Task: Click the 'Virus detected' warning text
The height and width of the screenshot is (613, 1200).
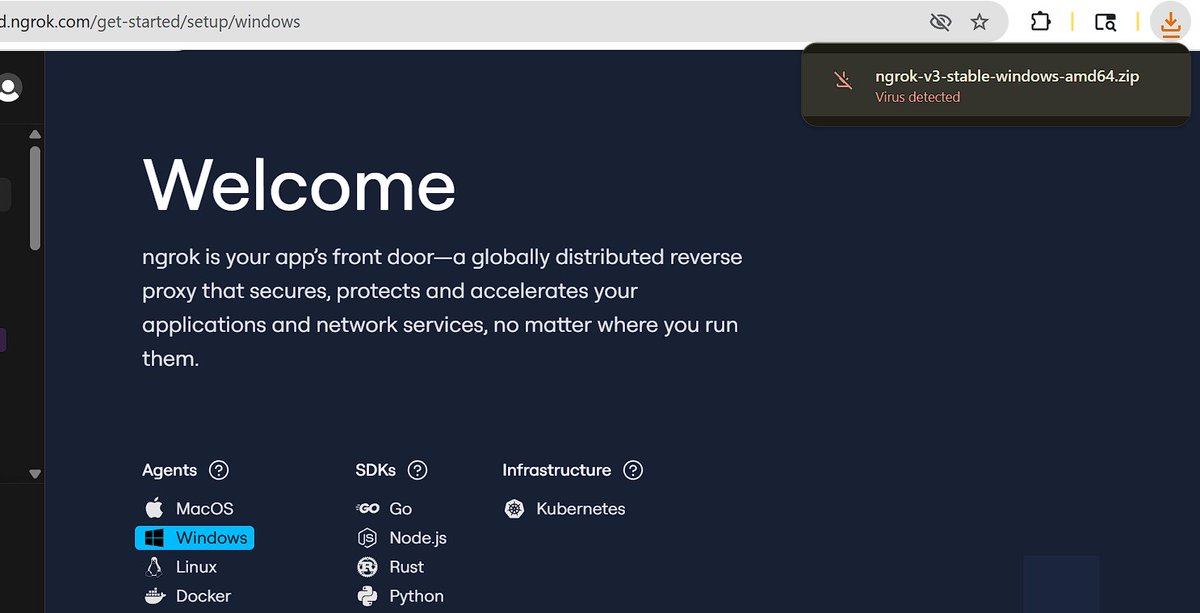Action: click(917, 97)
